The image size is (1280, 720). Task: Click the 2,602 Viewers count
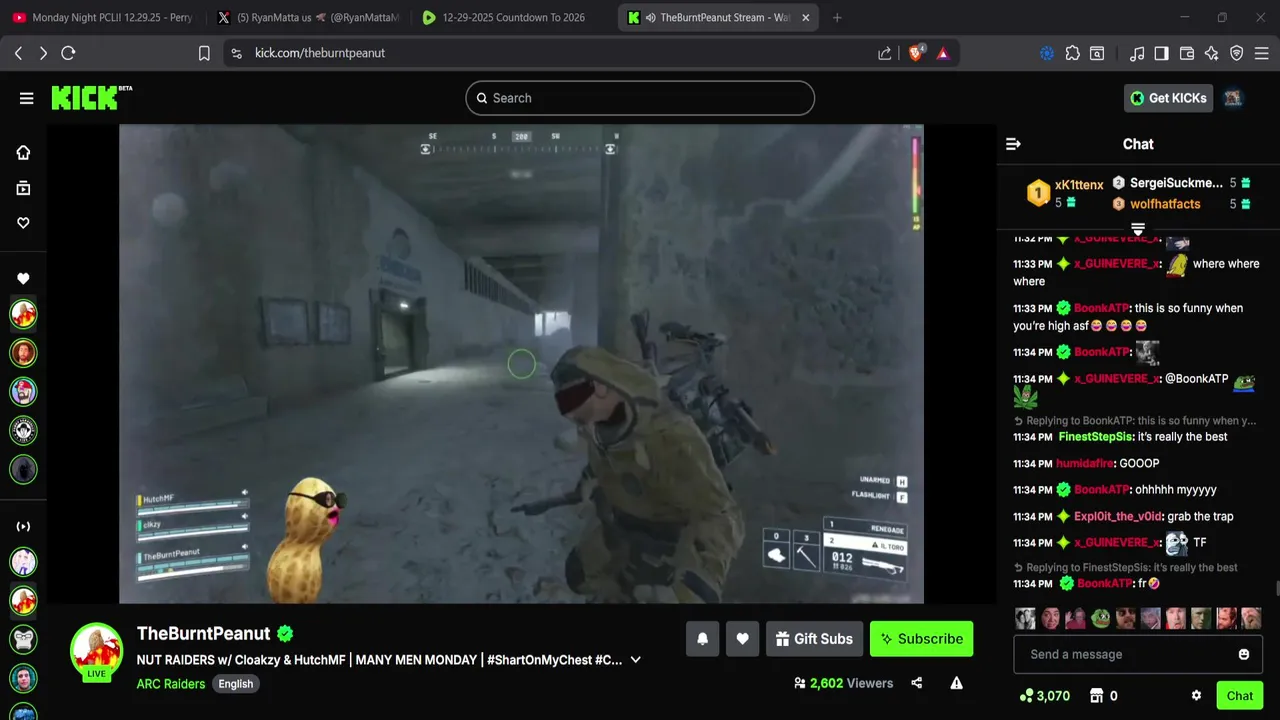851,683
